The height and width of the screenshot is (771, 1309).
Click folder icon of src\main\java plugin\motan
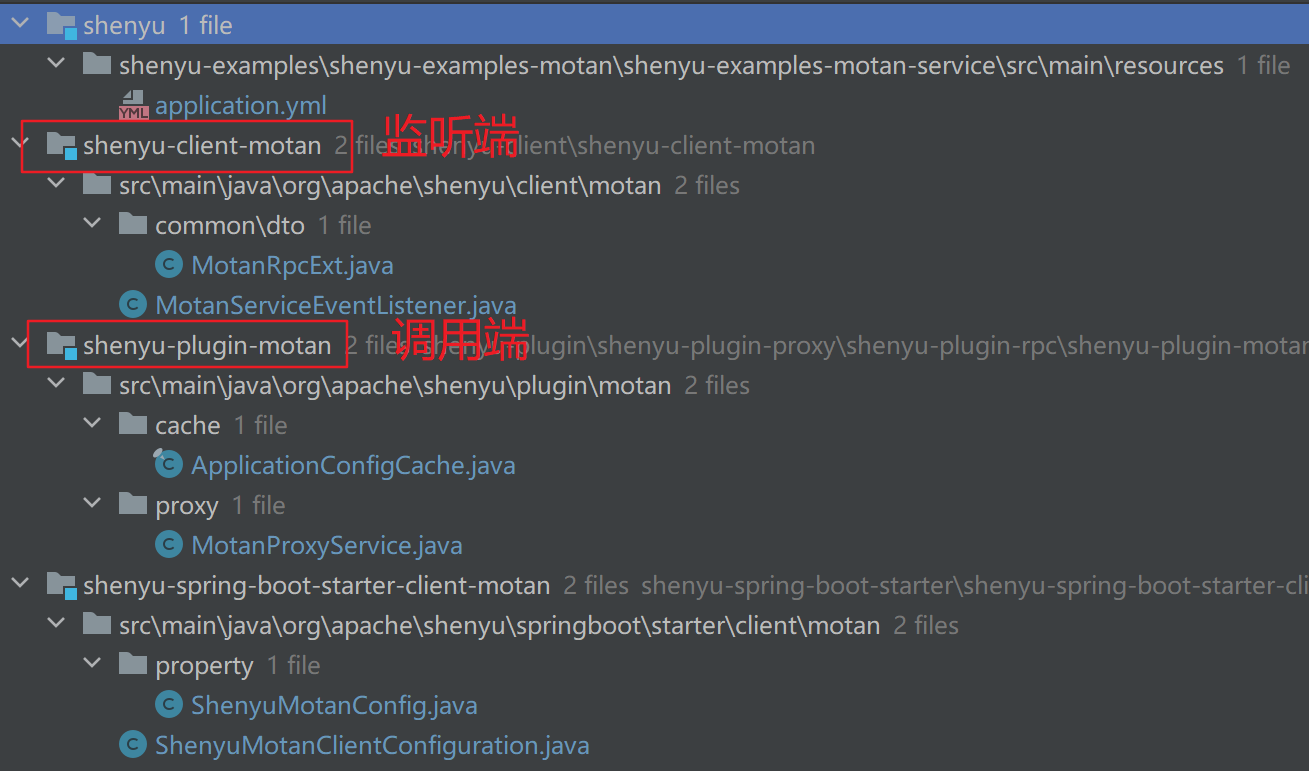point(97,384)
